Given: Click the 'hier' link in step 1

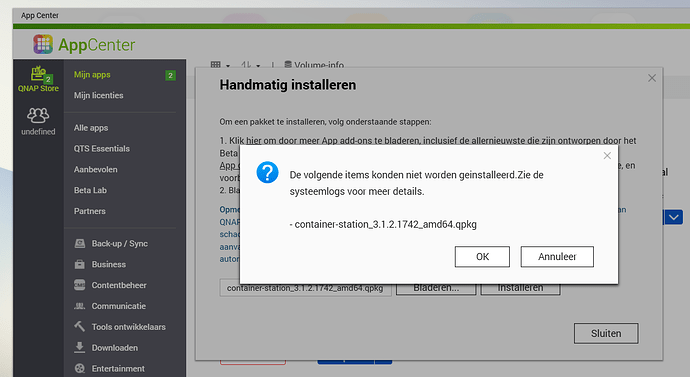Looking at the screenshot, I should tap(253, 141).
